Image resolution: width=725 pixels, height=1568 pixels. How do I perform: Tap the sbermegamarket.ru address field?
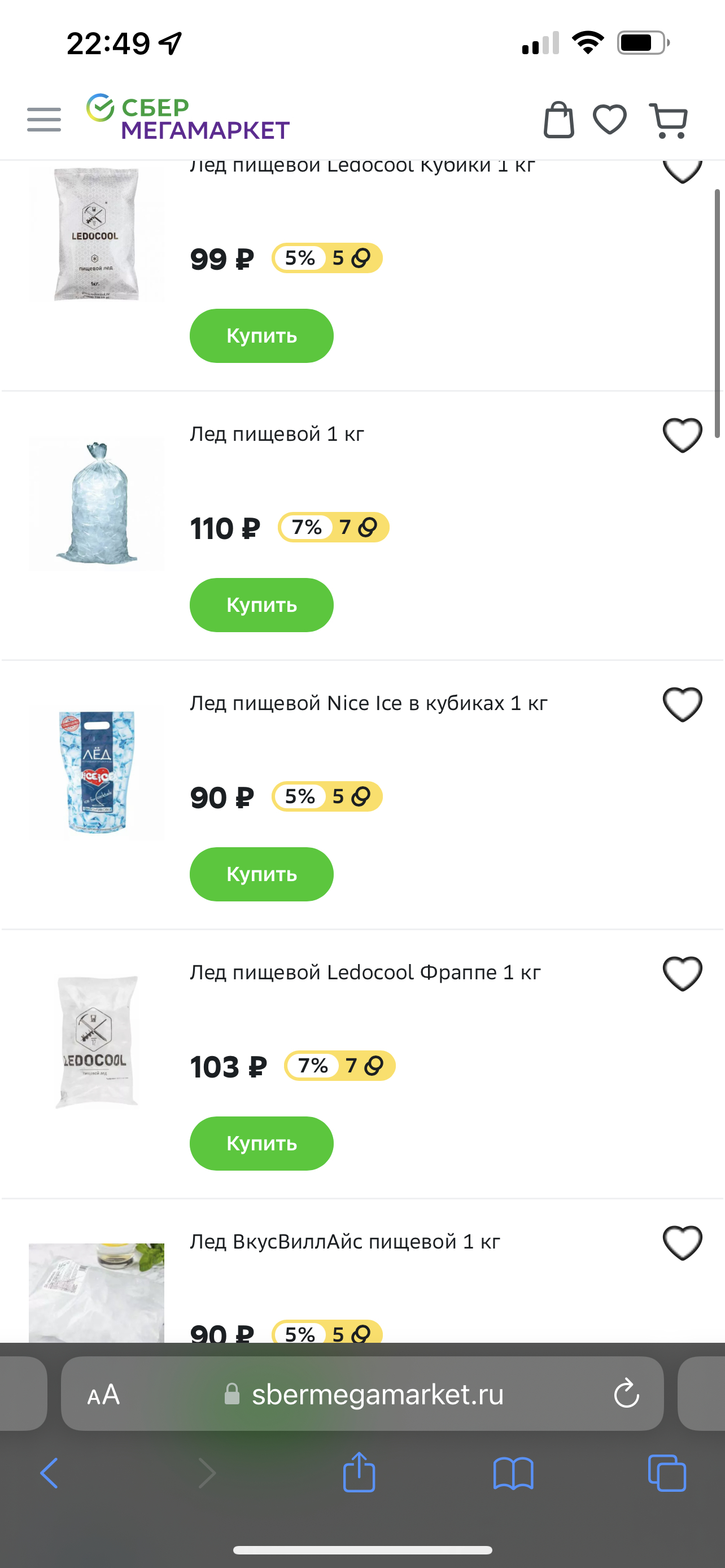pyautogui.click(x=377, y=1394)
